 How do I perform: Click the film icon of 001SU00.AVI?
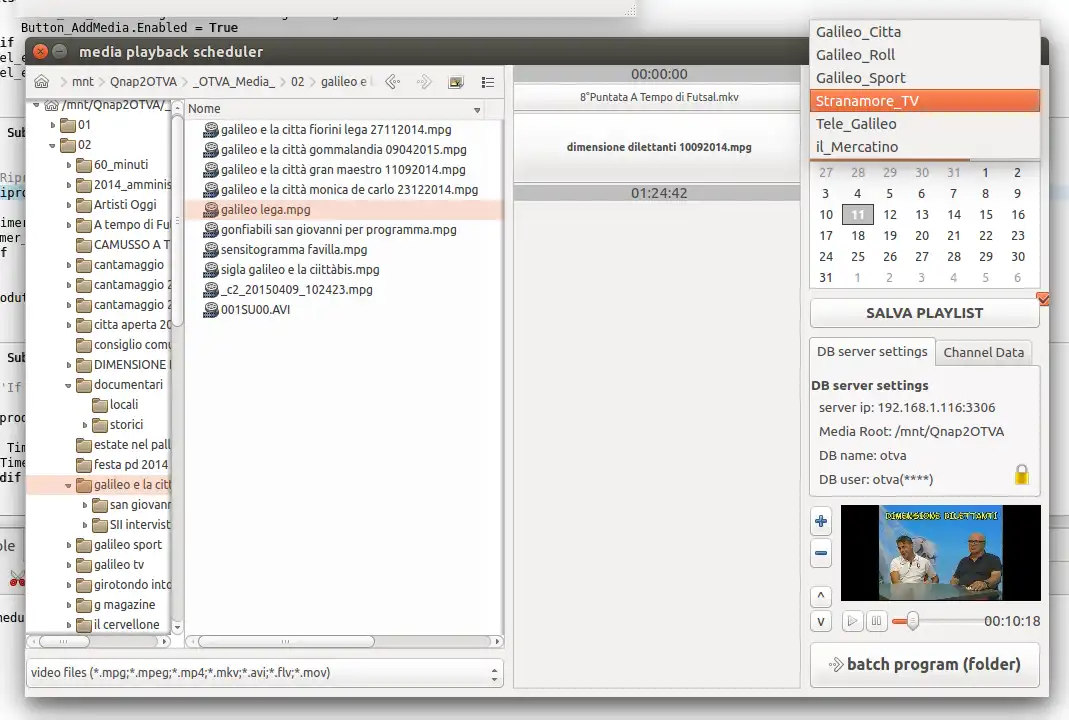point(211,310)
